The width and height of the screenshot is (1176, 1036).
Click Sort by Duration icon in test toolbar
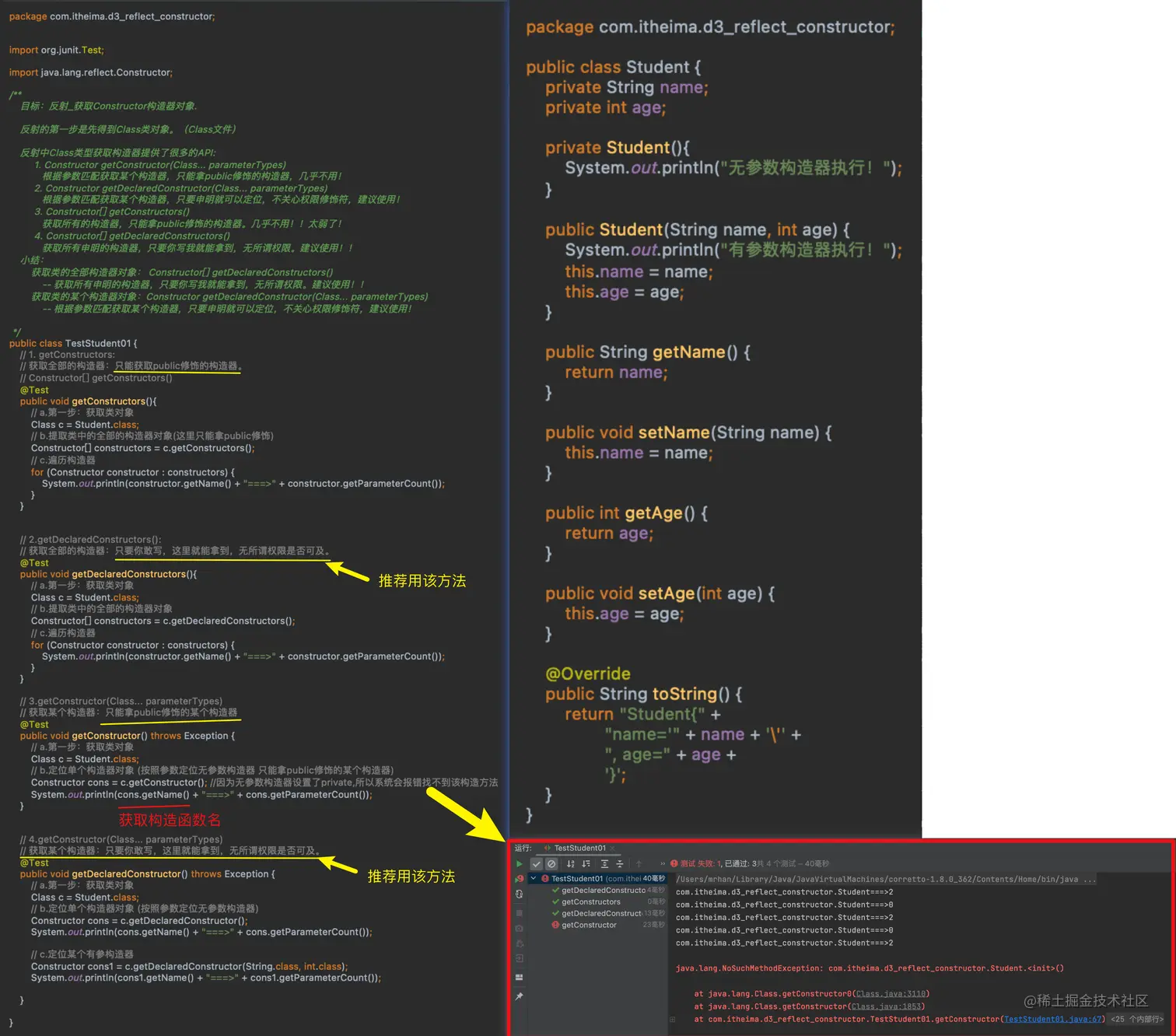pos(586,863)
